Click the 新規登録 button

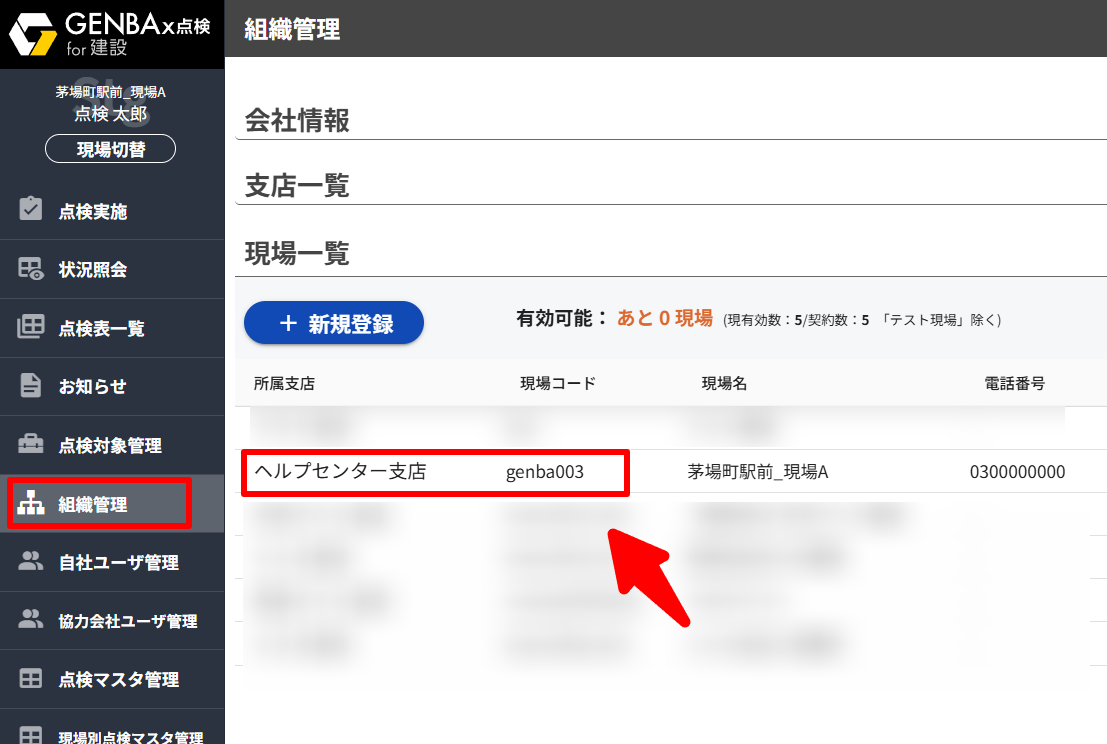coord(334,323)
